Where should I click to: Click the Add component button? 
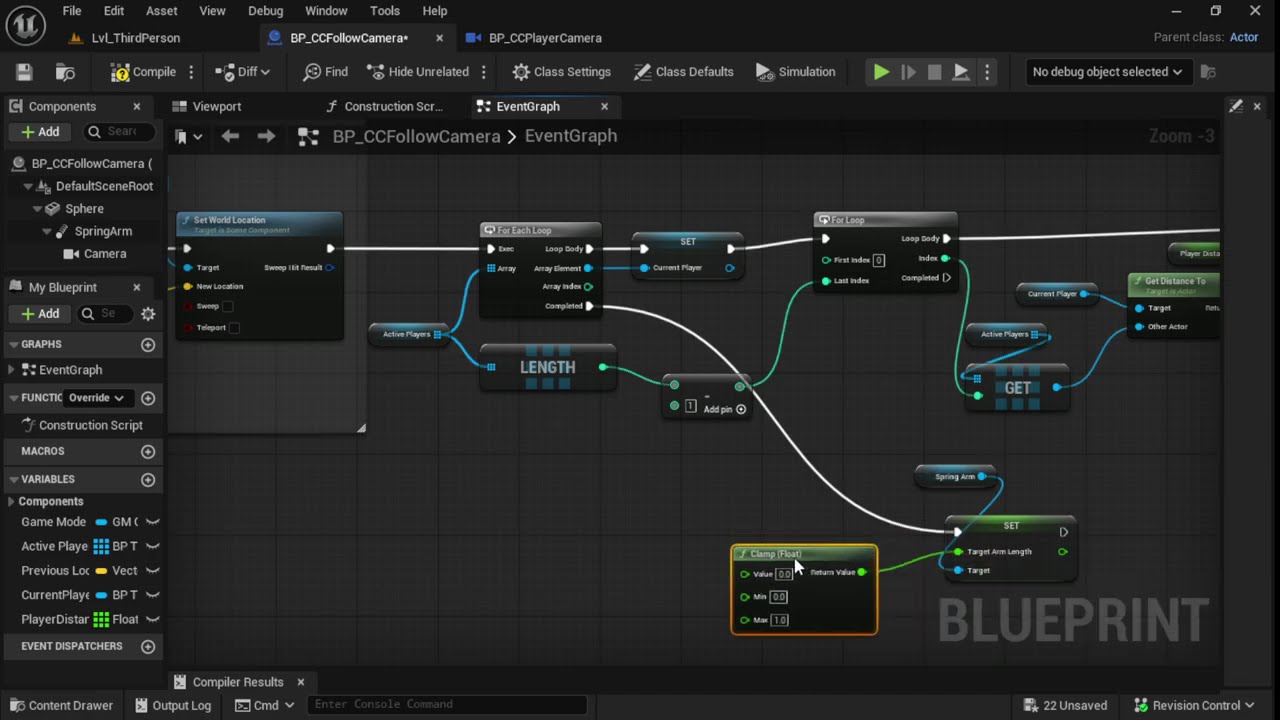pyautogui.click(x=38, y=131)
